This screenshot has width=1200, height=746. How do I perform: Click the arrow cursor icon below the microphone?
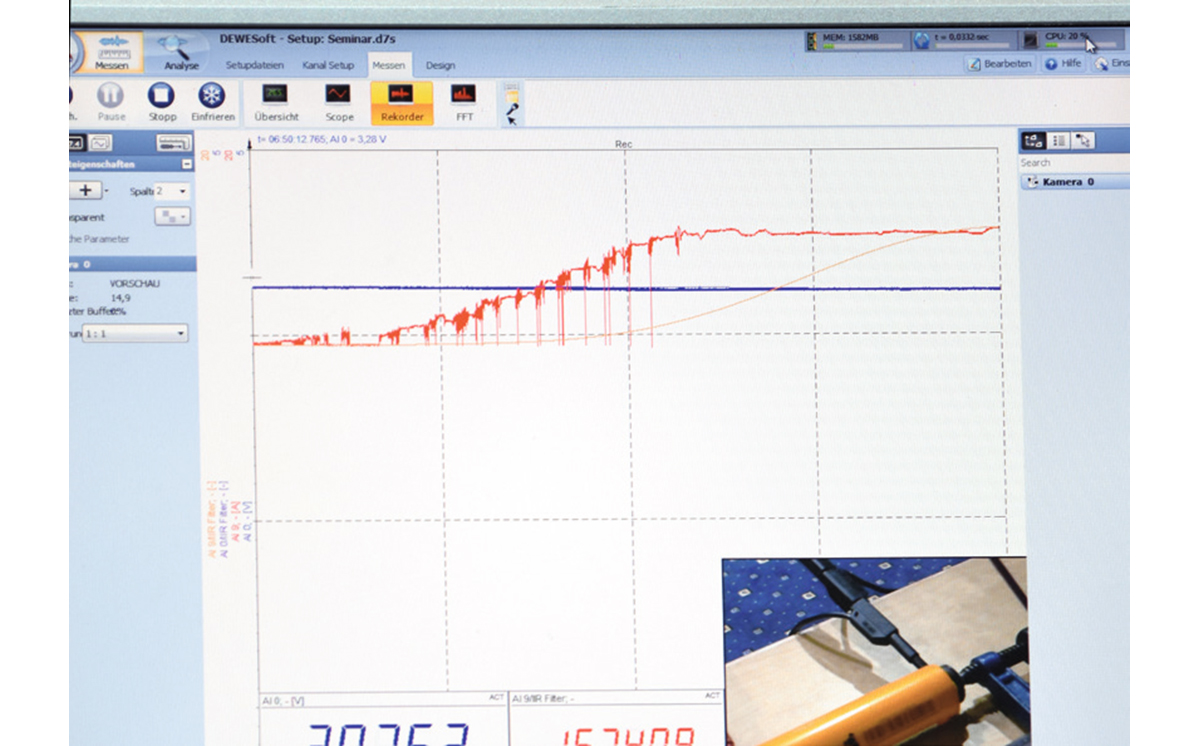point(512,121)
